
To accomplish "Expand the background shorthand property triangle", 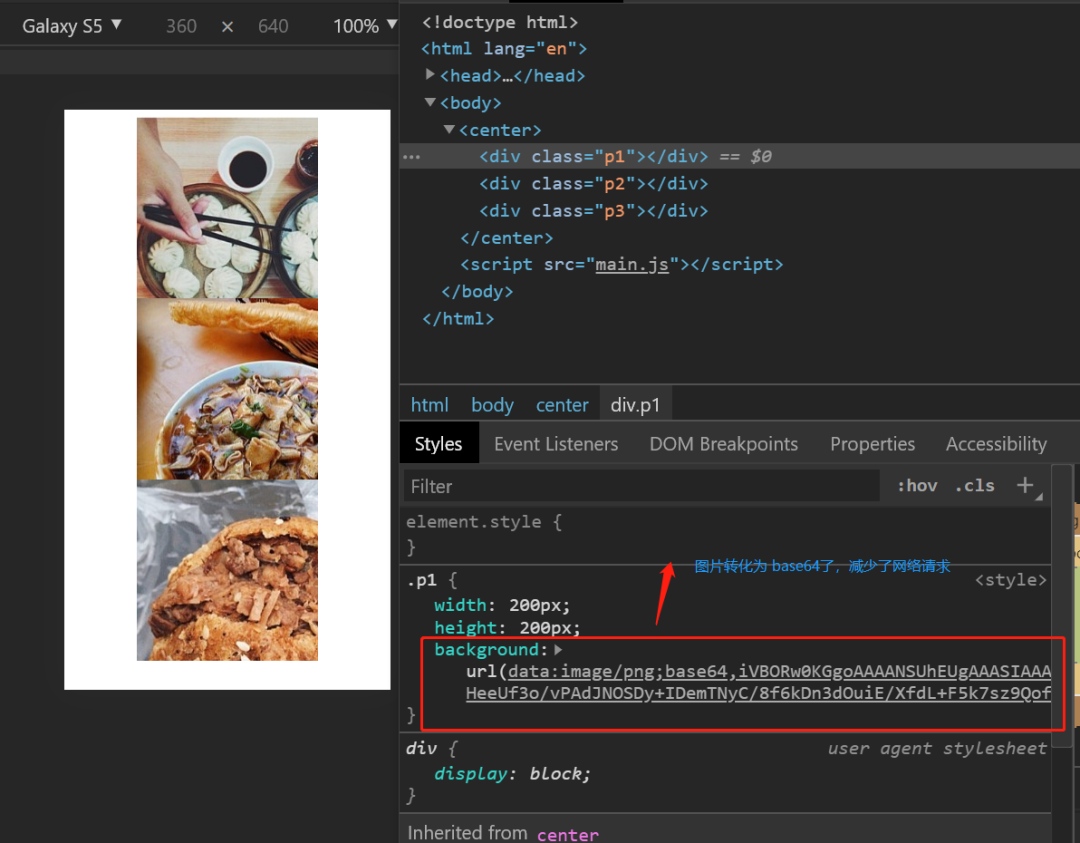I will click(558, 649).
